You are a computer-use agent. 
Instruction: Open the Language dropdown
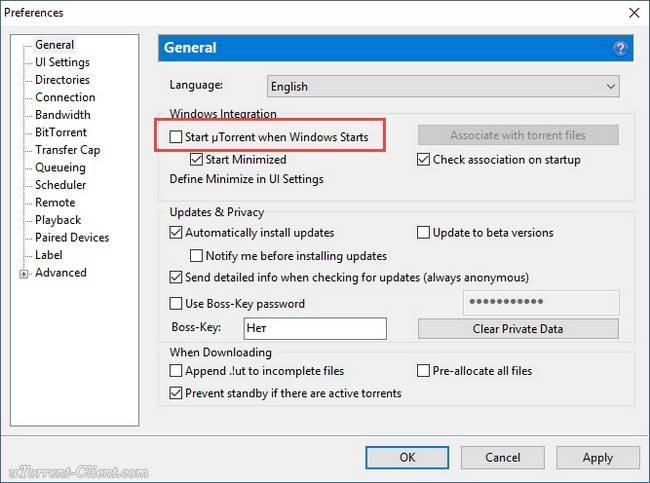[x=443, y=86]
